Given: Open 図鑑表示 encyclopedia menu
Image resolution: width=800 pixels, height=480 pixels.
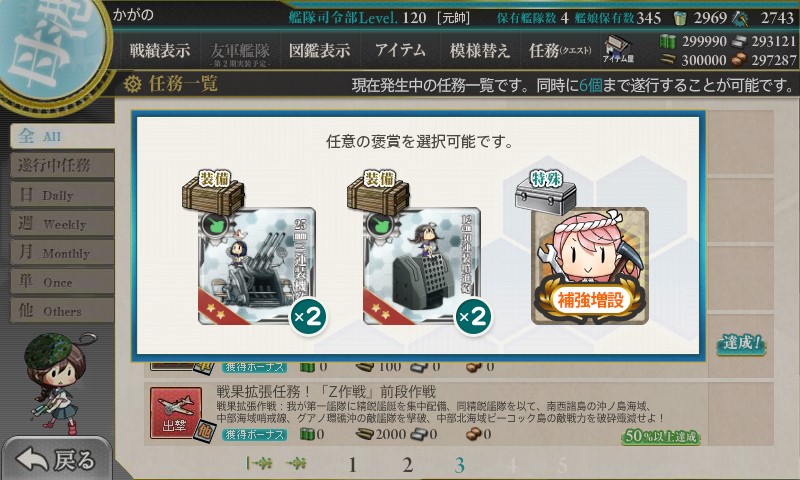Looking at the screenshot, I should pos(319,51).
